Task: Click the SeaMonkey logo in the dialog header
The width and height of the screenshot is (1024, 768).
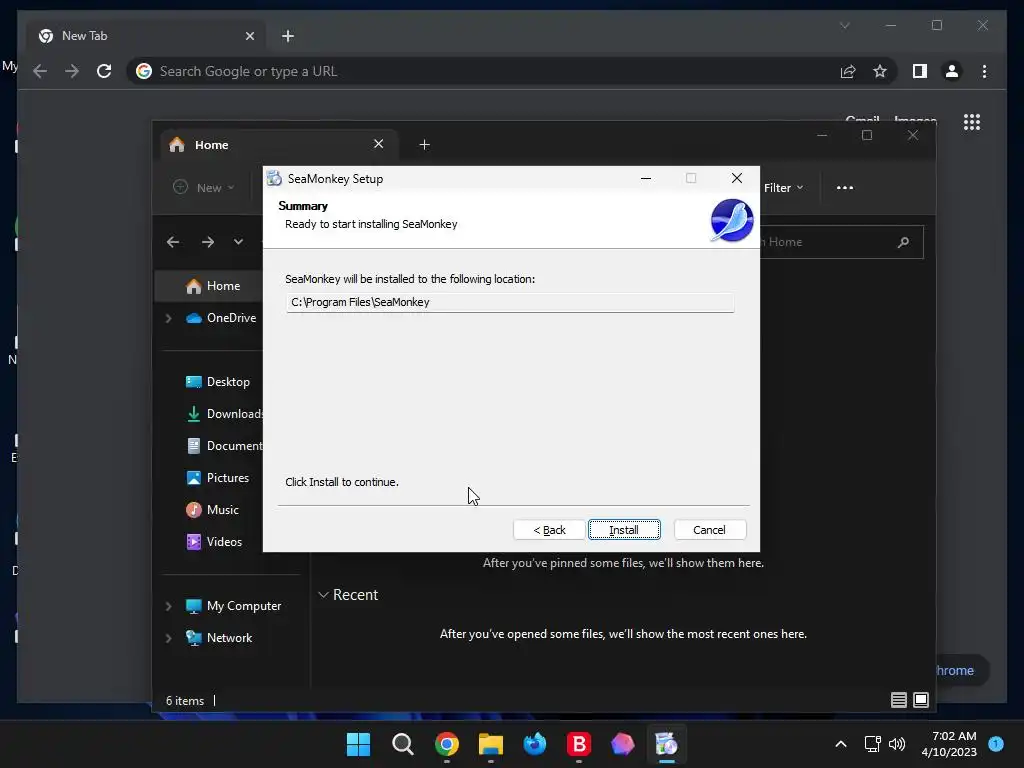Action: point(731,220)
